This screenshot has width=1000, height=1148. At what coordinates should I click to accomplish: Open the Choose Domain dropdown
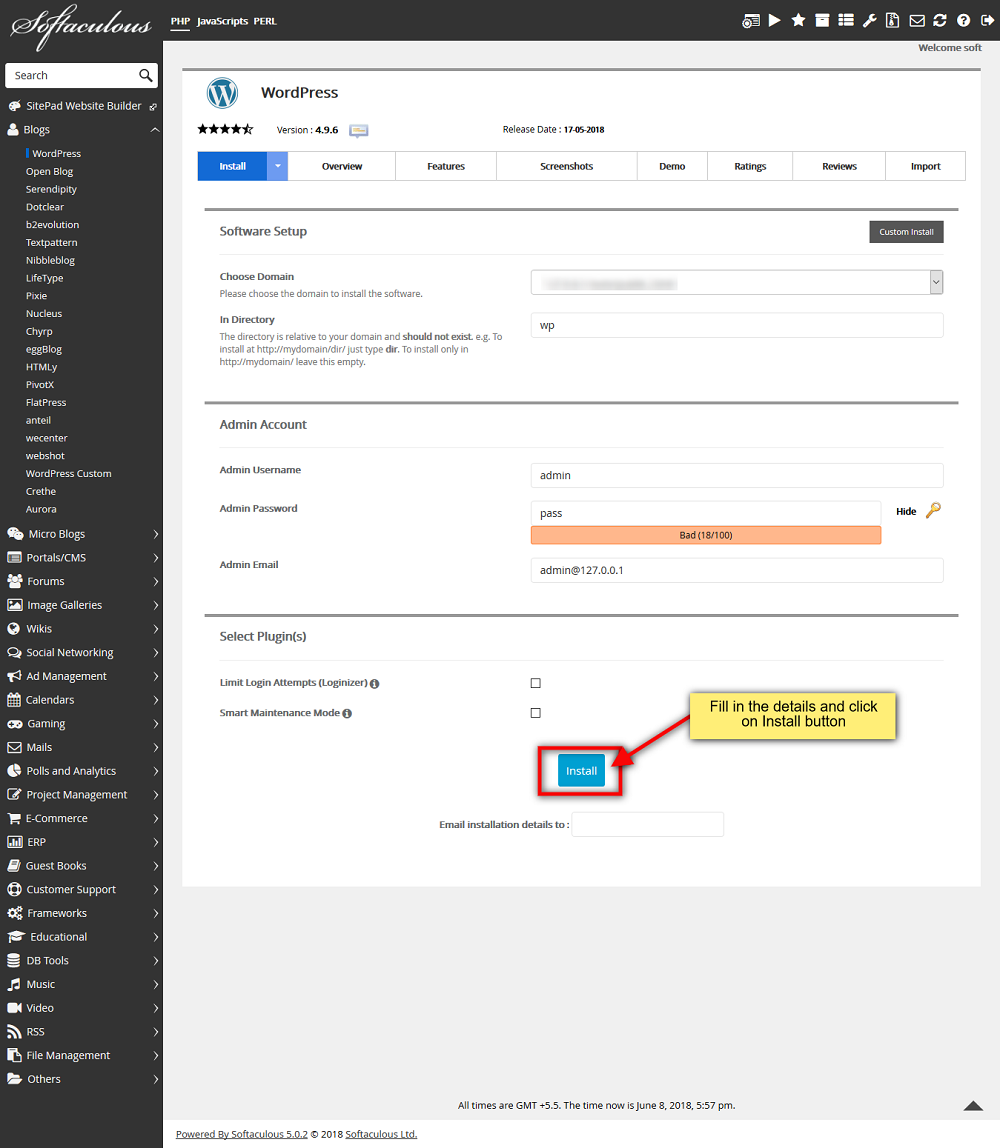tap(936, 283)
